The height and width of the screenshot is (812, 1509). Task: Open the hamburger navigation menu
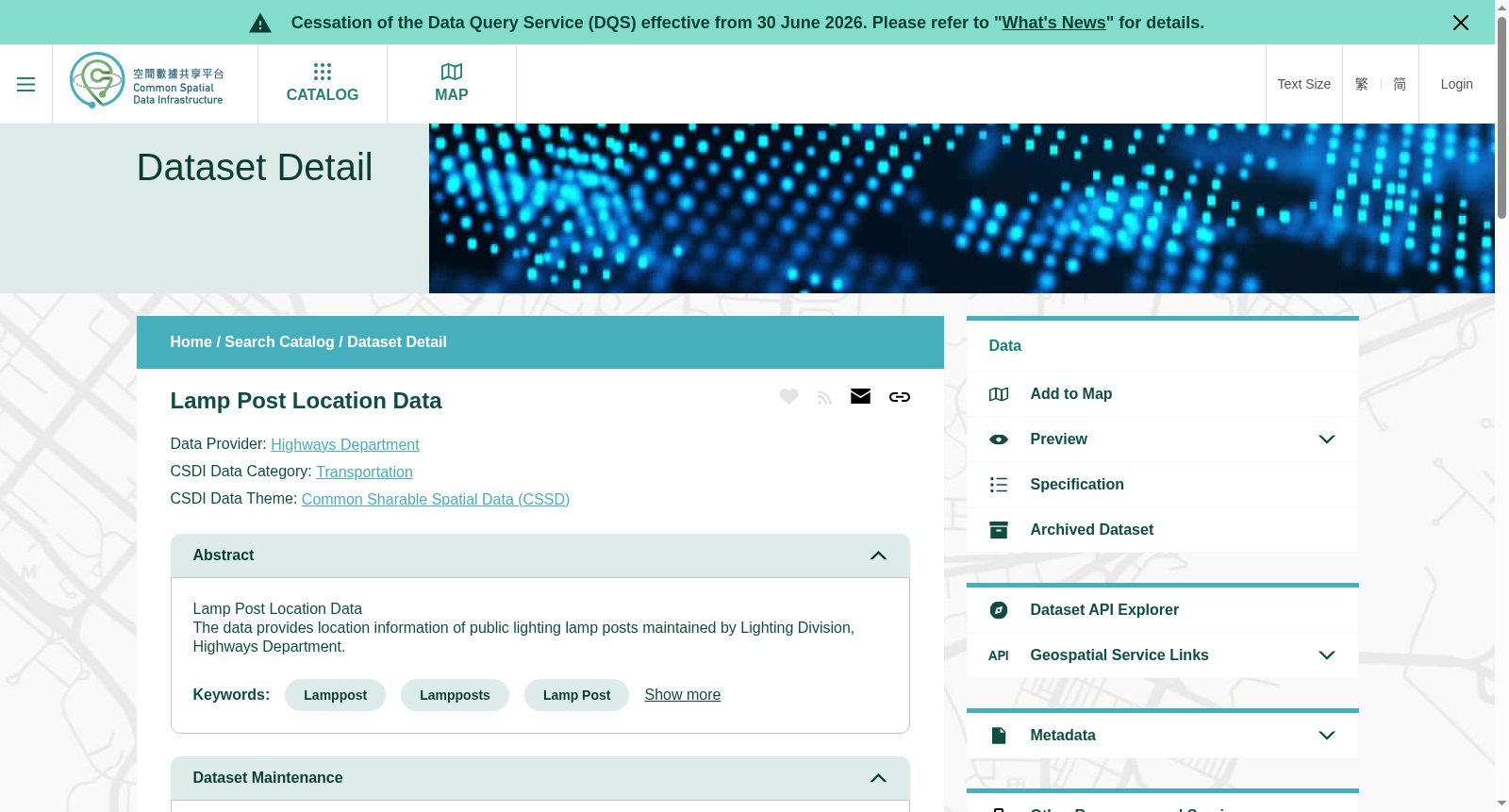pyautogui.click(x=25, y=84)
